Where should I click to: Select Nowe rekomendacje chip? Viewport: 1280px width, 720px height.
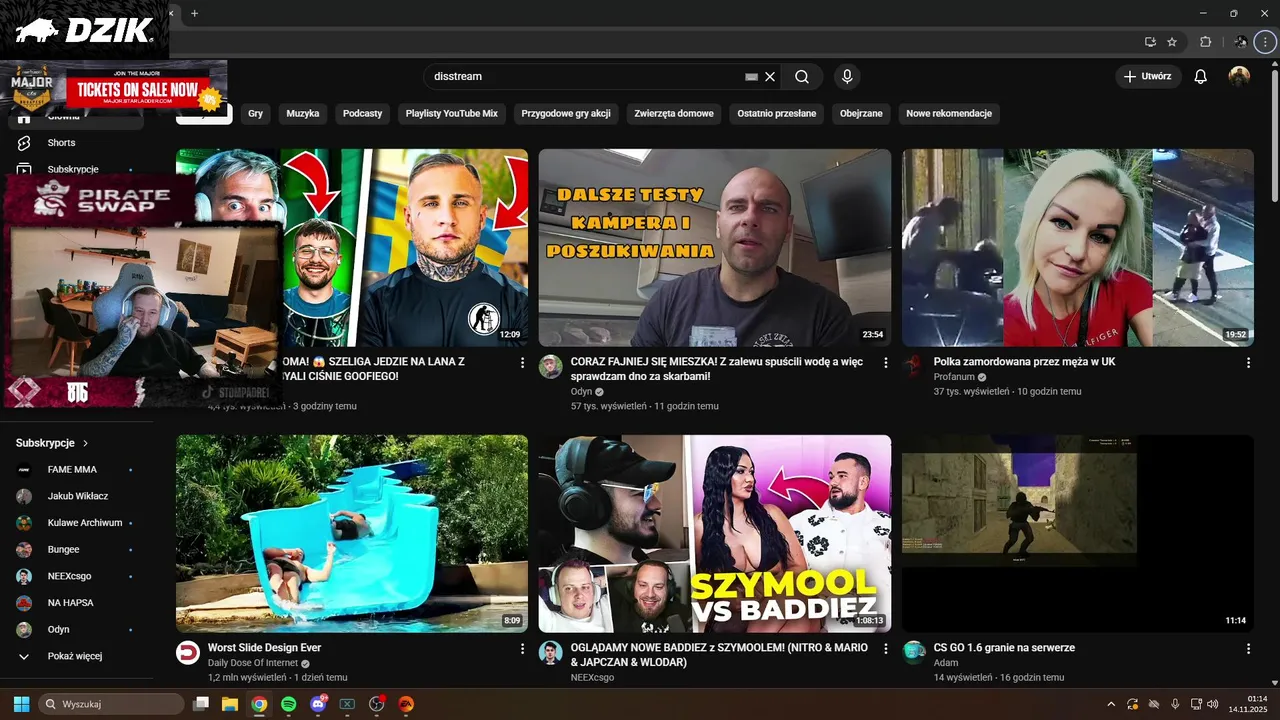[949, 114]
